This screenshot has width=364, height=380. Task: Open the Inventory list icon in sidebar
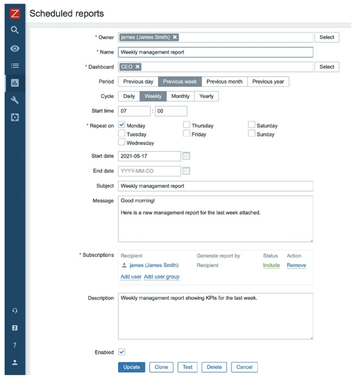(x=15, y=66)
